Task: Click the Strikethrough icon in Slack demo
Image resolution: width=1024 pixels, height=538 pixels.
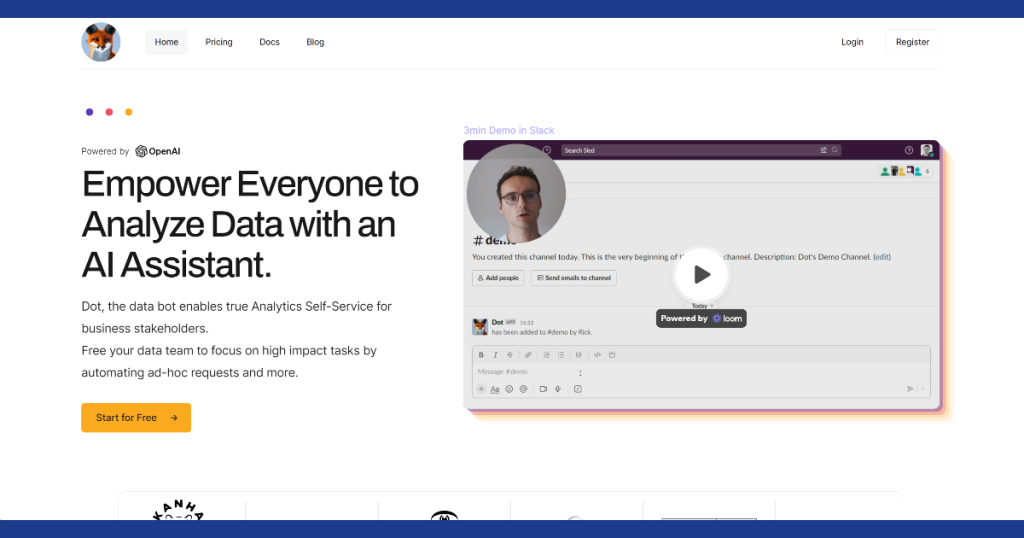Action: tap(510, 355)
